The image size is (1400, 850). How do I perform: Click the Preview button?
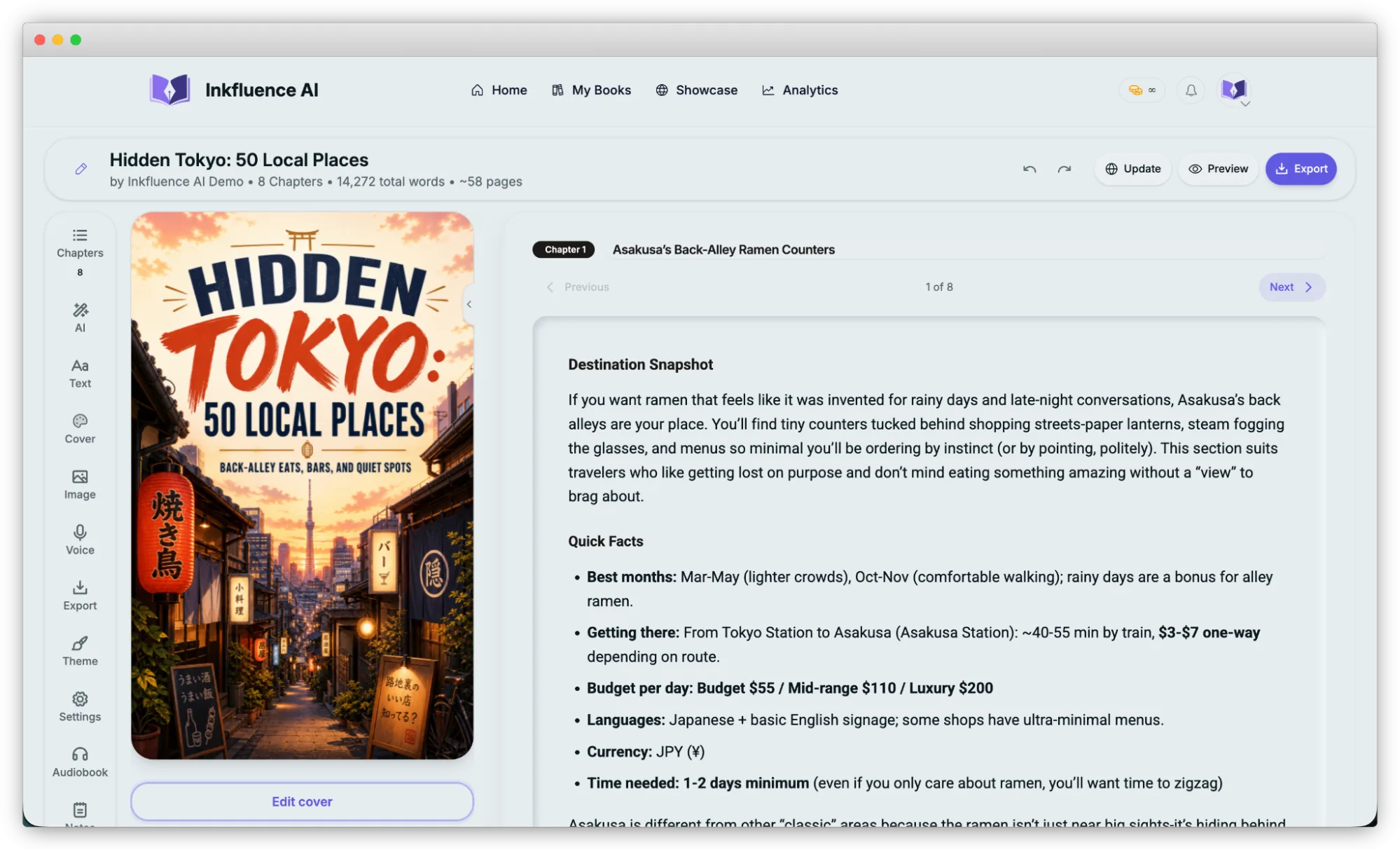pyautogui.click(x=1218, y=169)
